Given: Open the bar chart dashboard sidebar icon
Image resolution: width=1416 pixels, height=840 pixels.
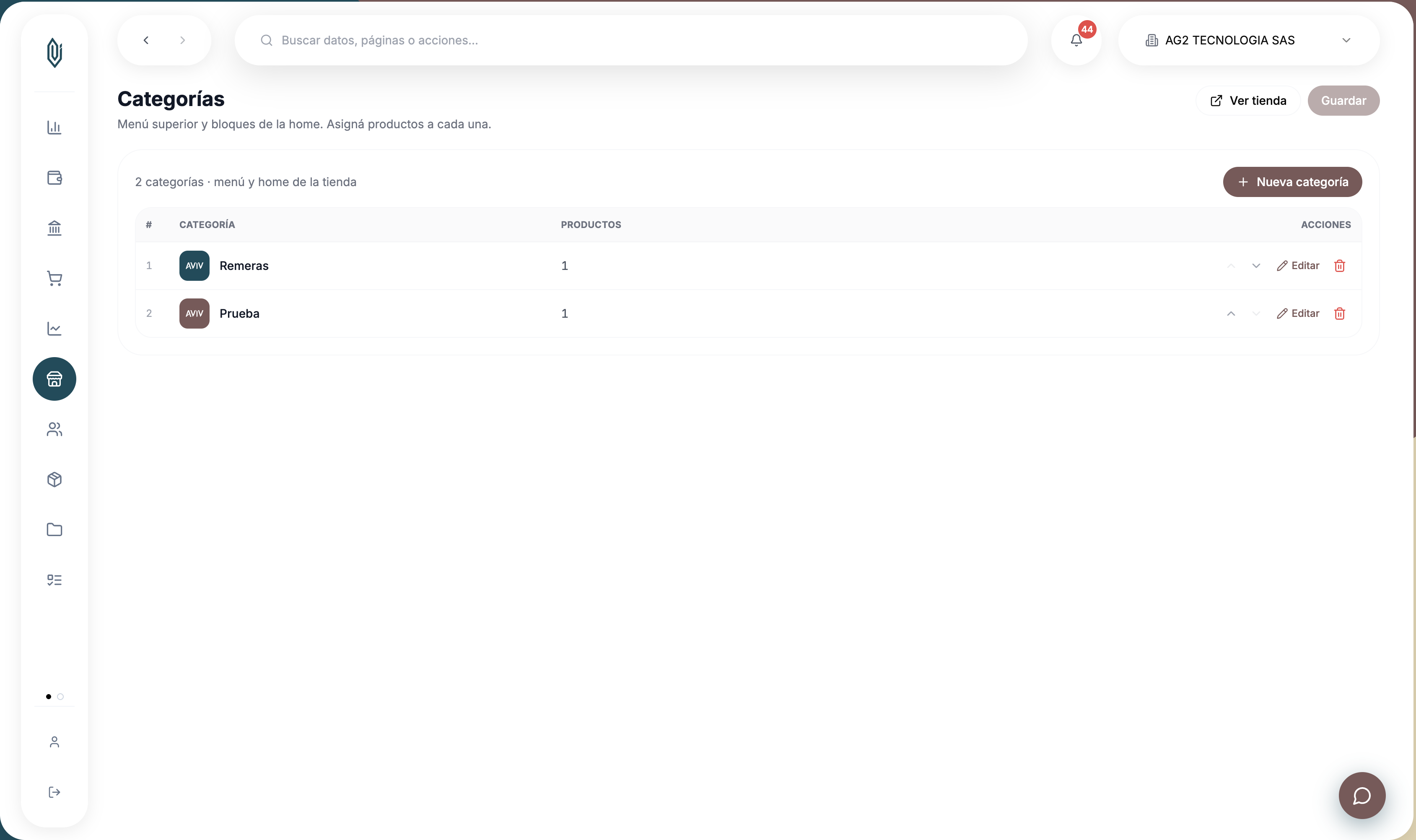Looking at the screenshot, I should (54, 127).
